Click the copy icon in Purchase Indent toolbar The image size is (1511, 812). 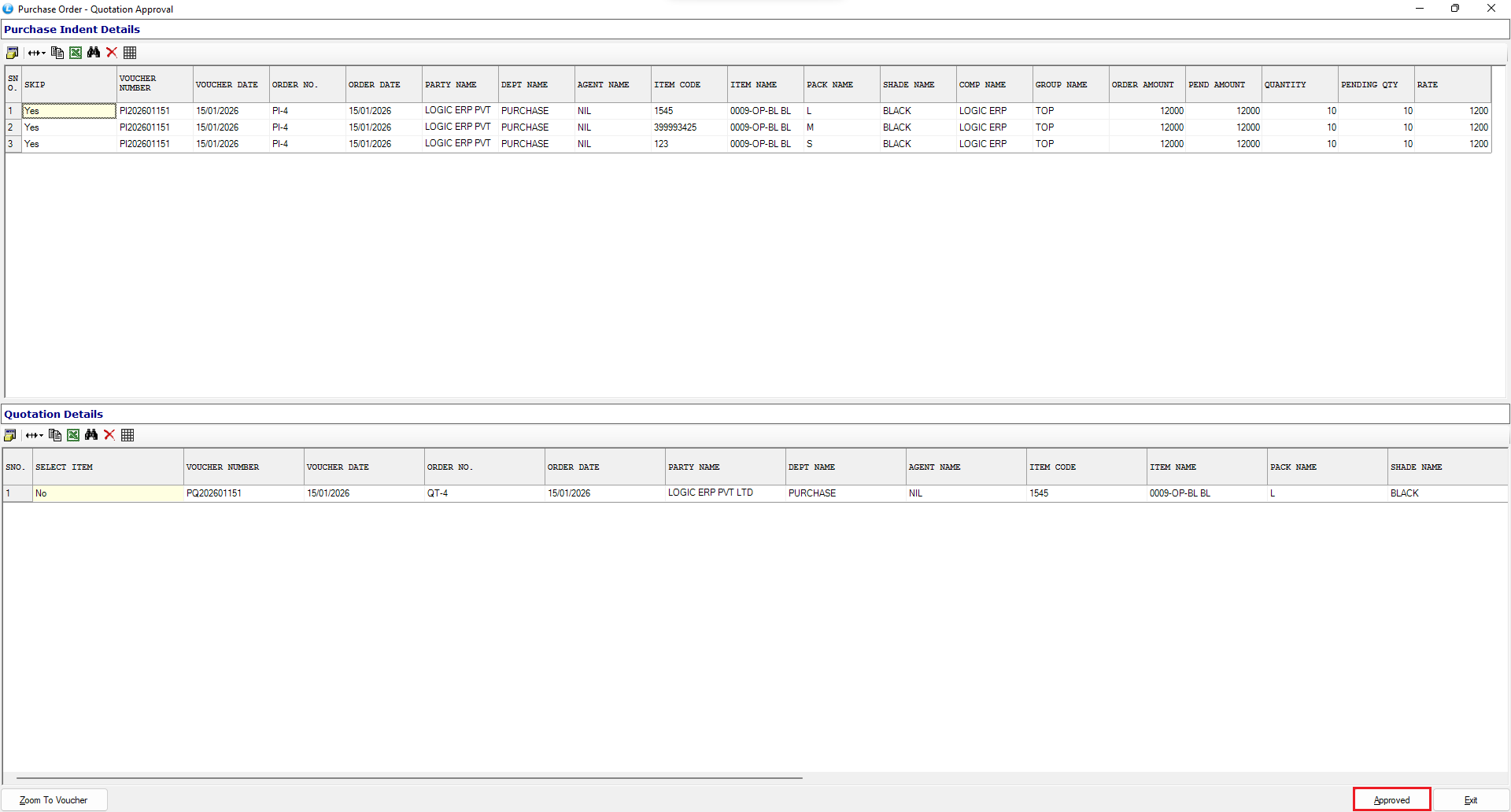pyautogui.click(x=57, y=53)
